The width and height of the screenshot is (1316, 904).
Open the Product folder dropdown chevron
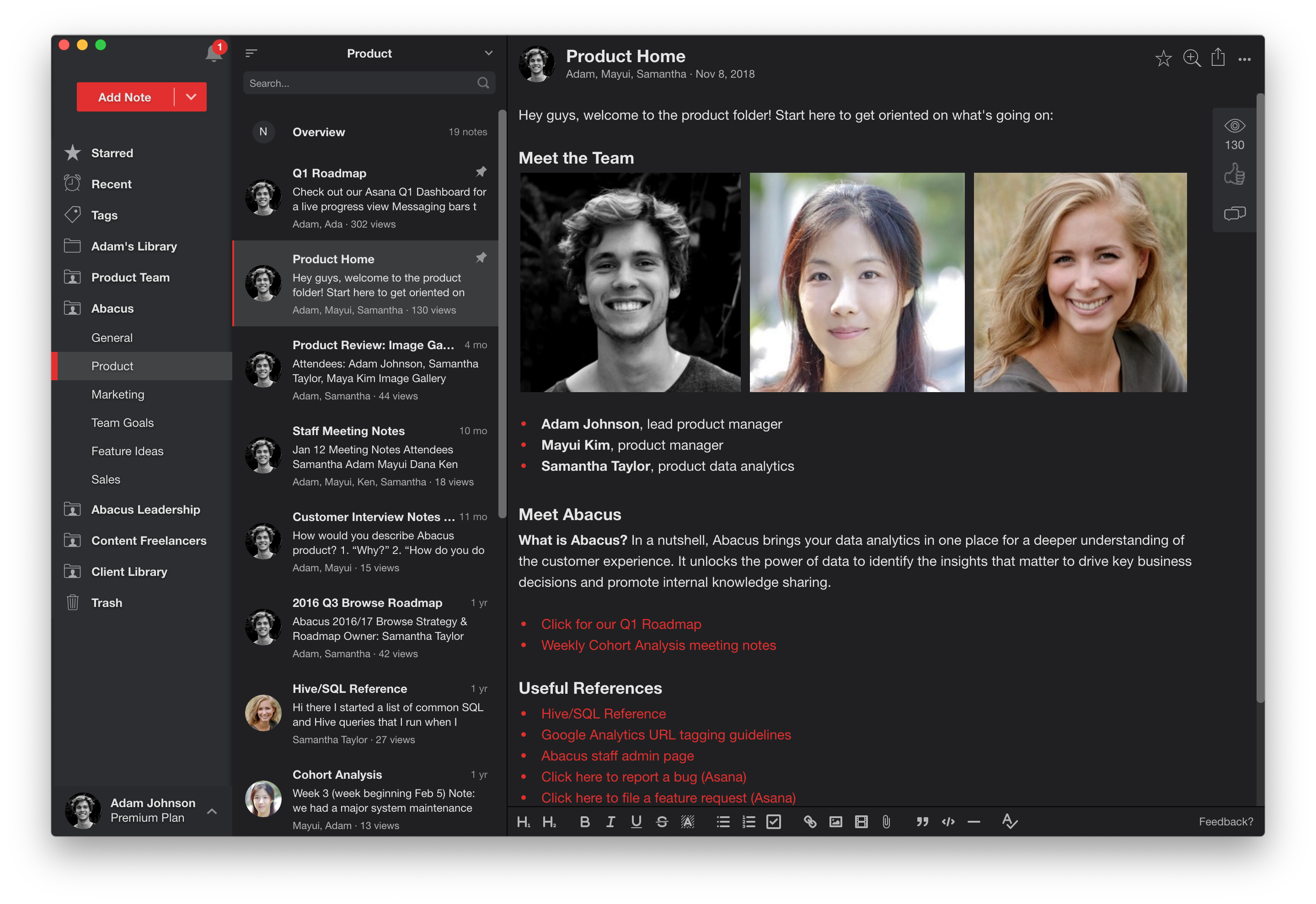point(488,53)
